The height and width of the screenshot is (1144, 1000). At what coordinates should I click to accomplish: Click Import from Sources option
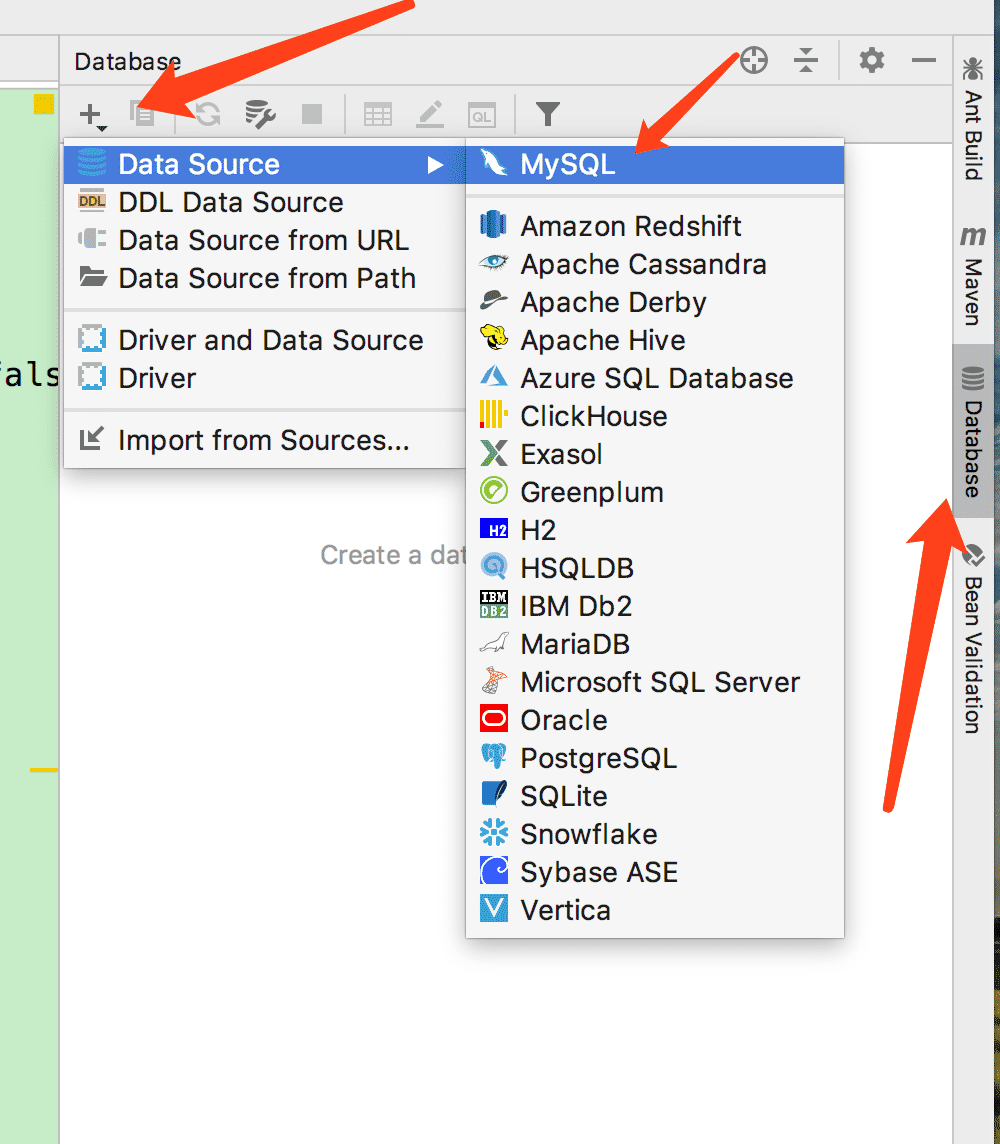(263, 440)
